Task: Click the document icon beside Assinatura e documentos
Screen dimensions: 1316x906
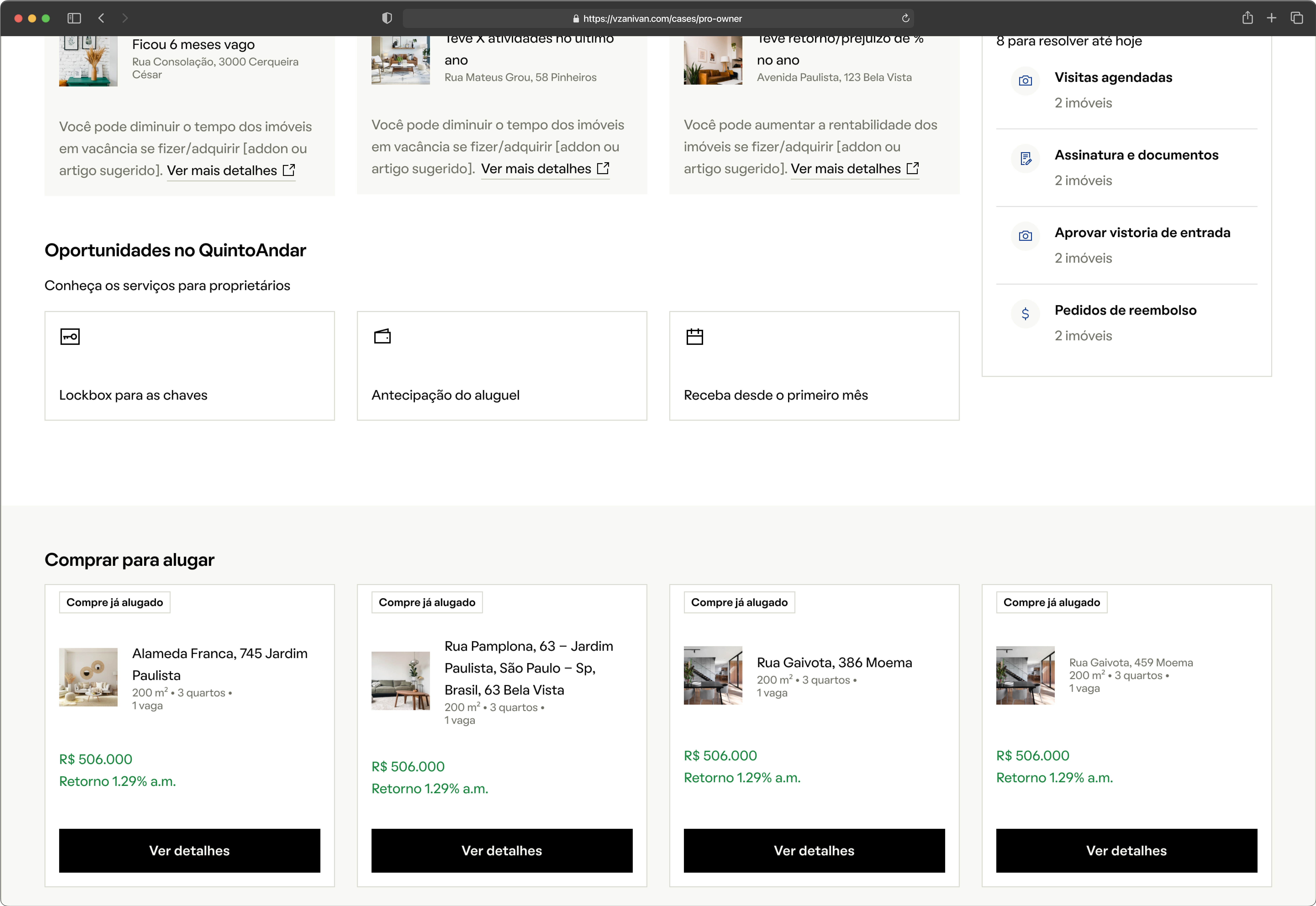Action: point(1025,158)
